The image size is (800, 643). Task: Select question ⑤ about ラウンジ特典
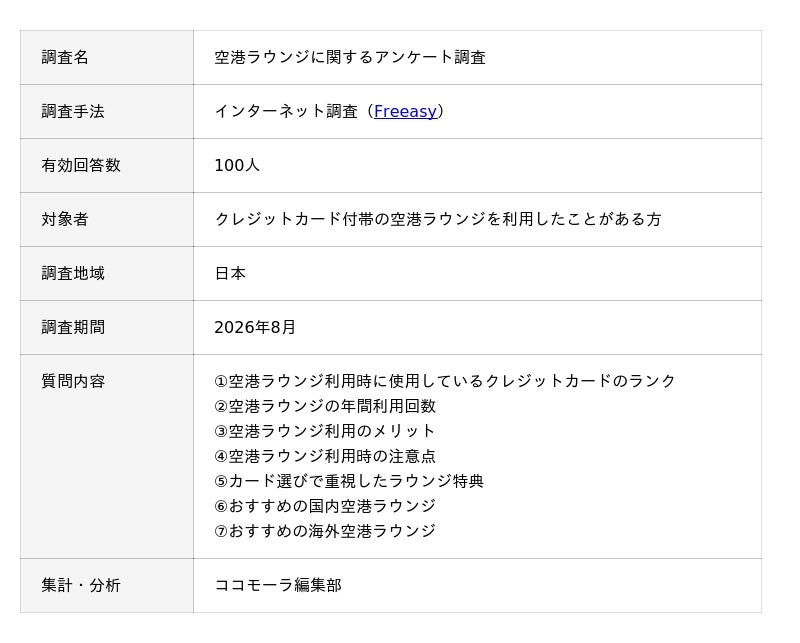349,481
